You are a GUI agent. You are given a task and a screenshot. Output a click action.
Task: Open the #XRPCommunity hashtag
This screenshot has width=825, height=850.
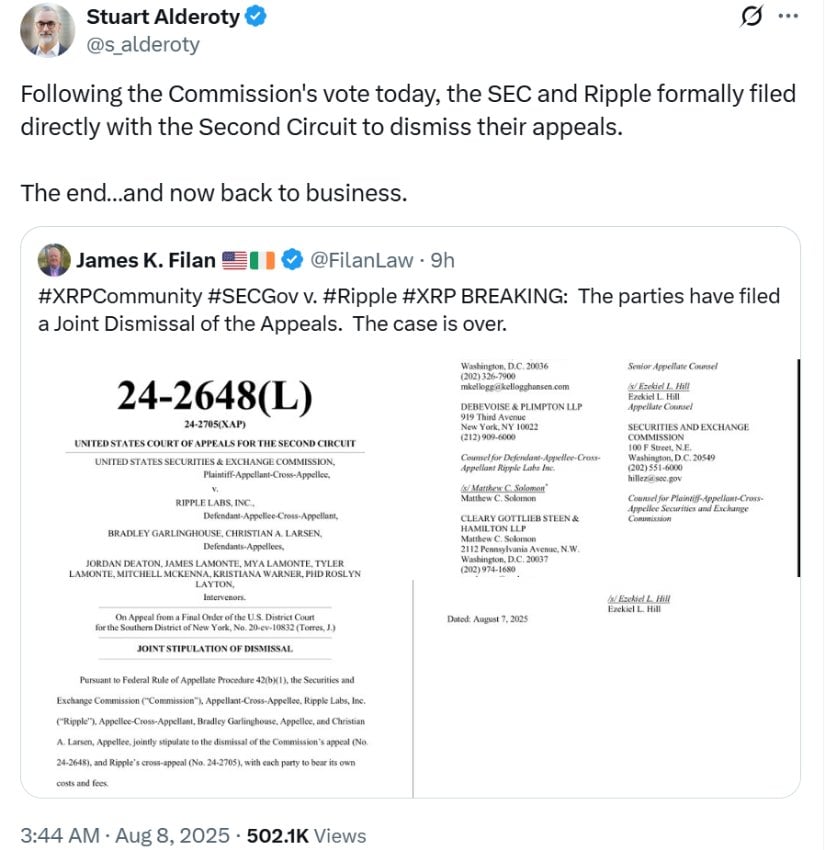point(120,297)
